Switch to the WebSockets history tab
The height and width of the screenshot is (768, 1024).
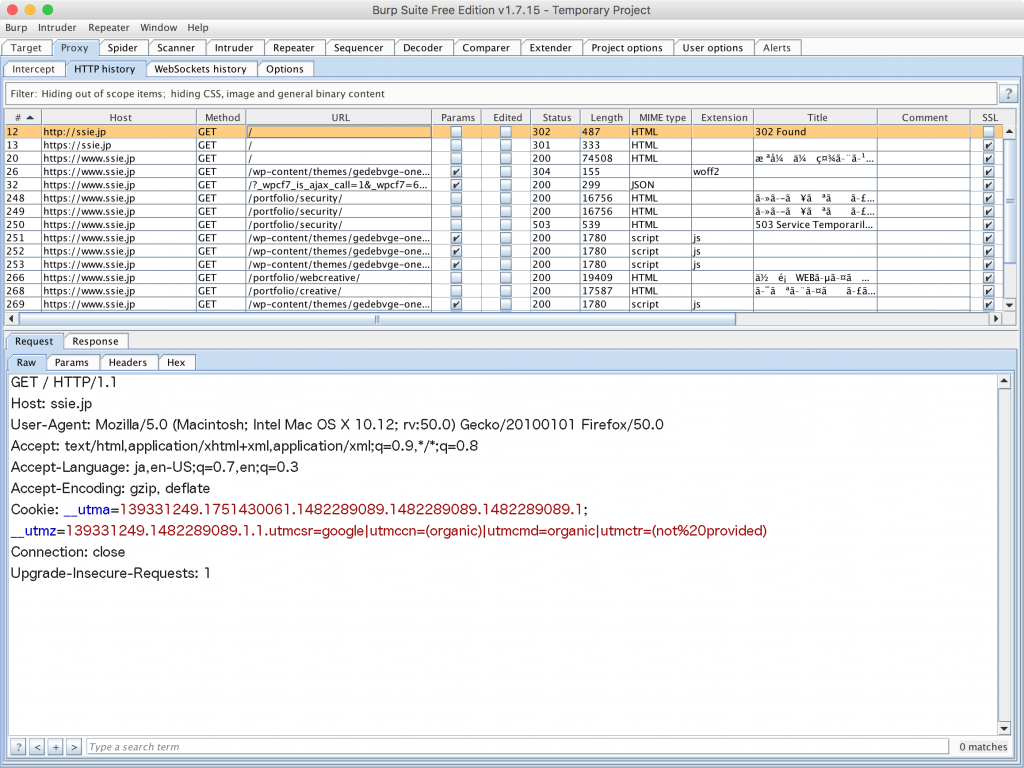click(x=201, y=68)
